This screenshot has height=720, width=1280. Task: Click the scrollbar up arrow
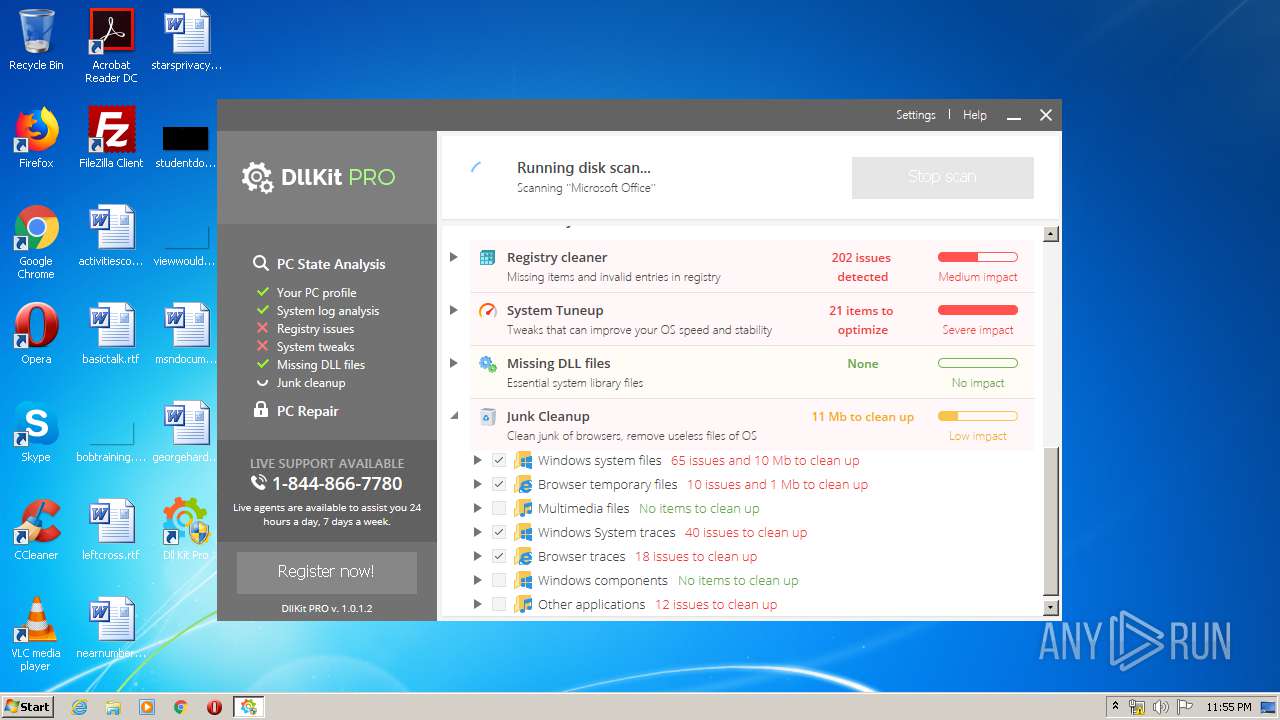1050,234
